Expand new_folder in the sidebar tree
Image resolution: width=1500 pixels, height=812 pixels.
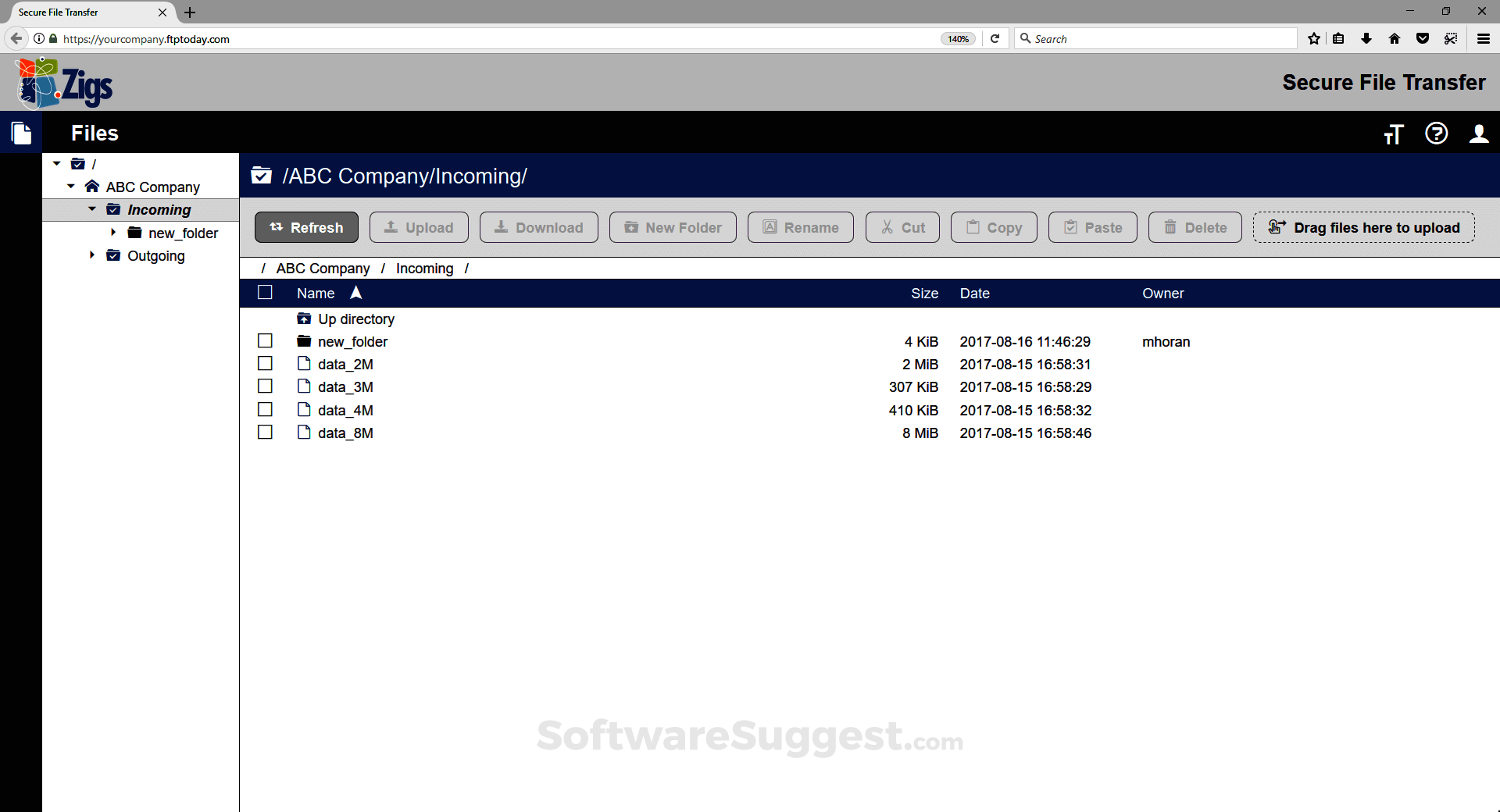point(112,232)
